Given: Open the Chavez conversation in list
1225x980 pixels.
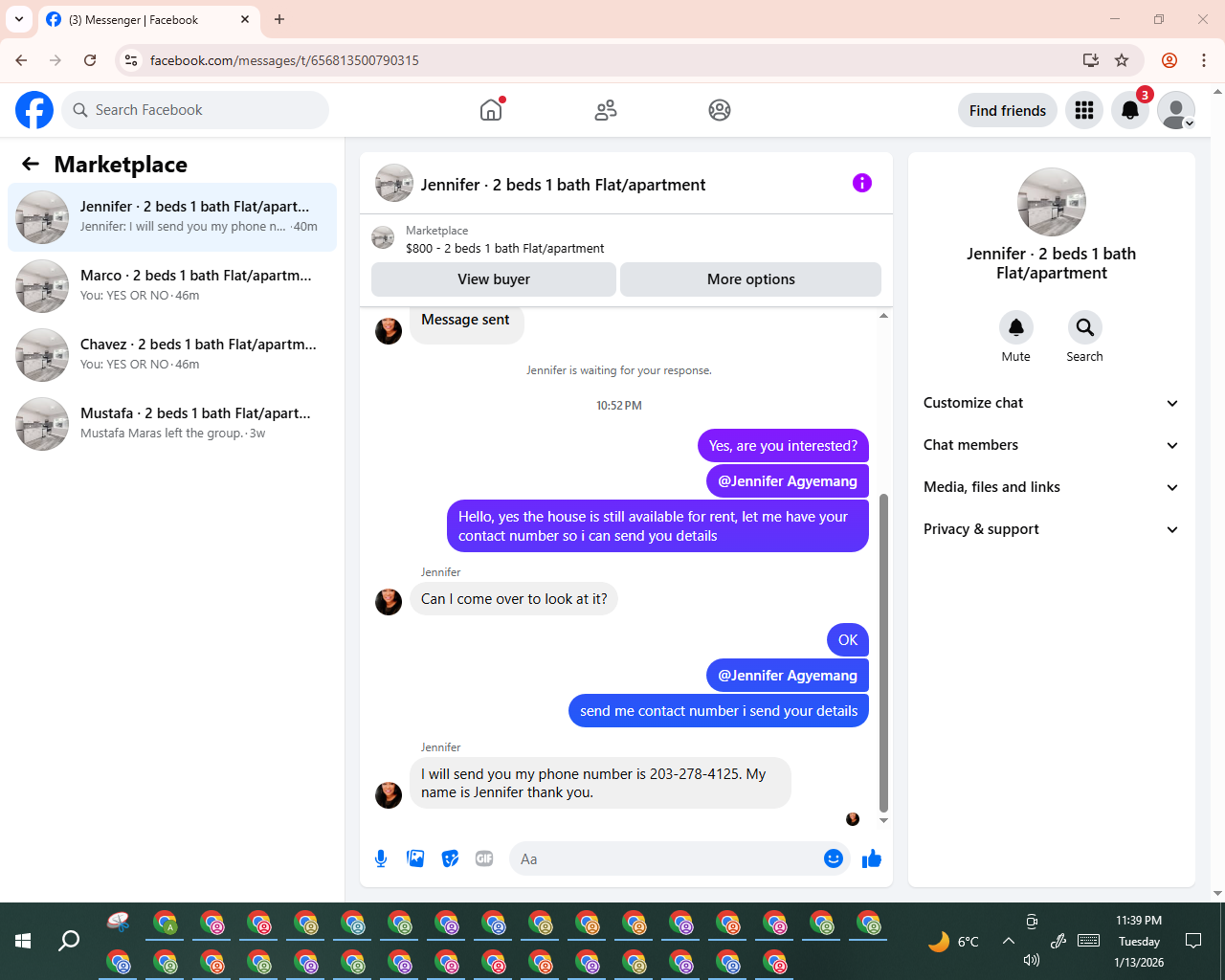Looking at the screenshot, I should tap(172, 355).
